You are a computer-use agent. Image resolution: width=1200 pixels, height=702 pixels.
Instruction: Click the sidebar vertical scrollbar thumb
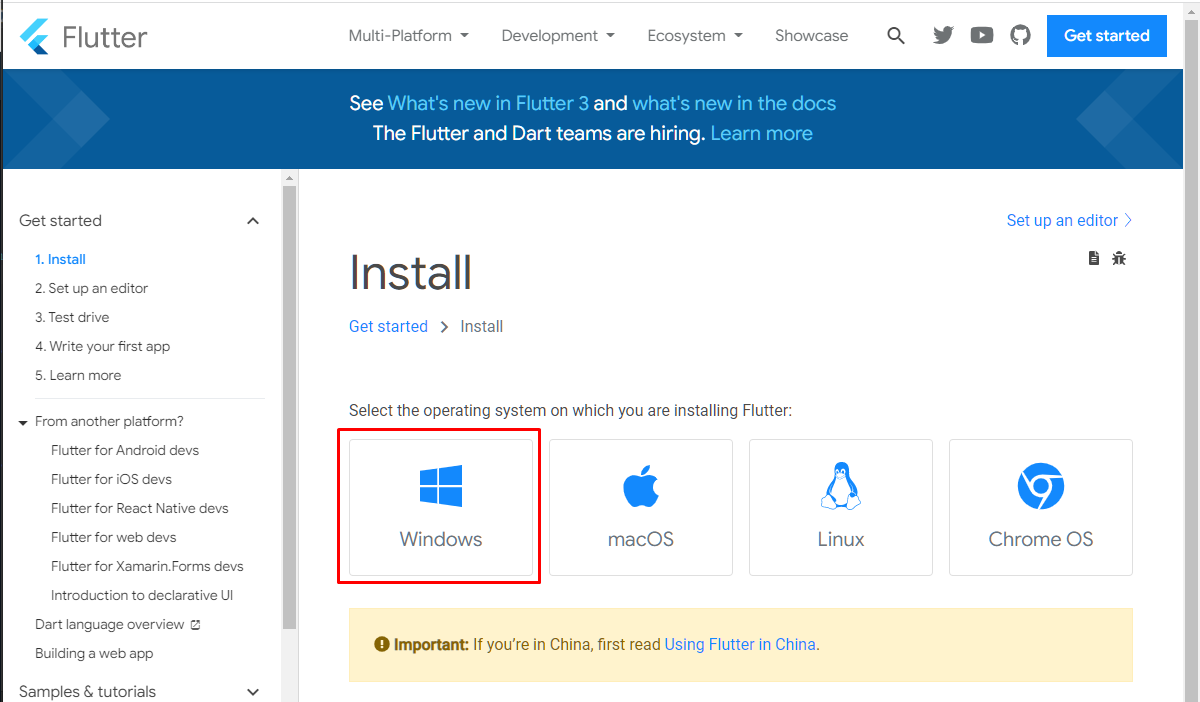click(x=290, y=407)
